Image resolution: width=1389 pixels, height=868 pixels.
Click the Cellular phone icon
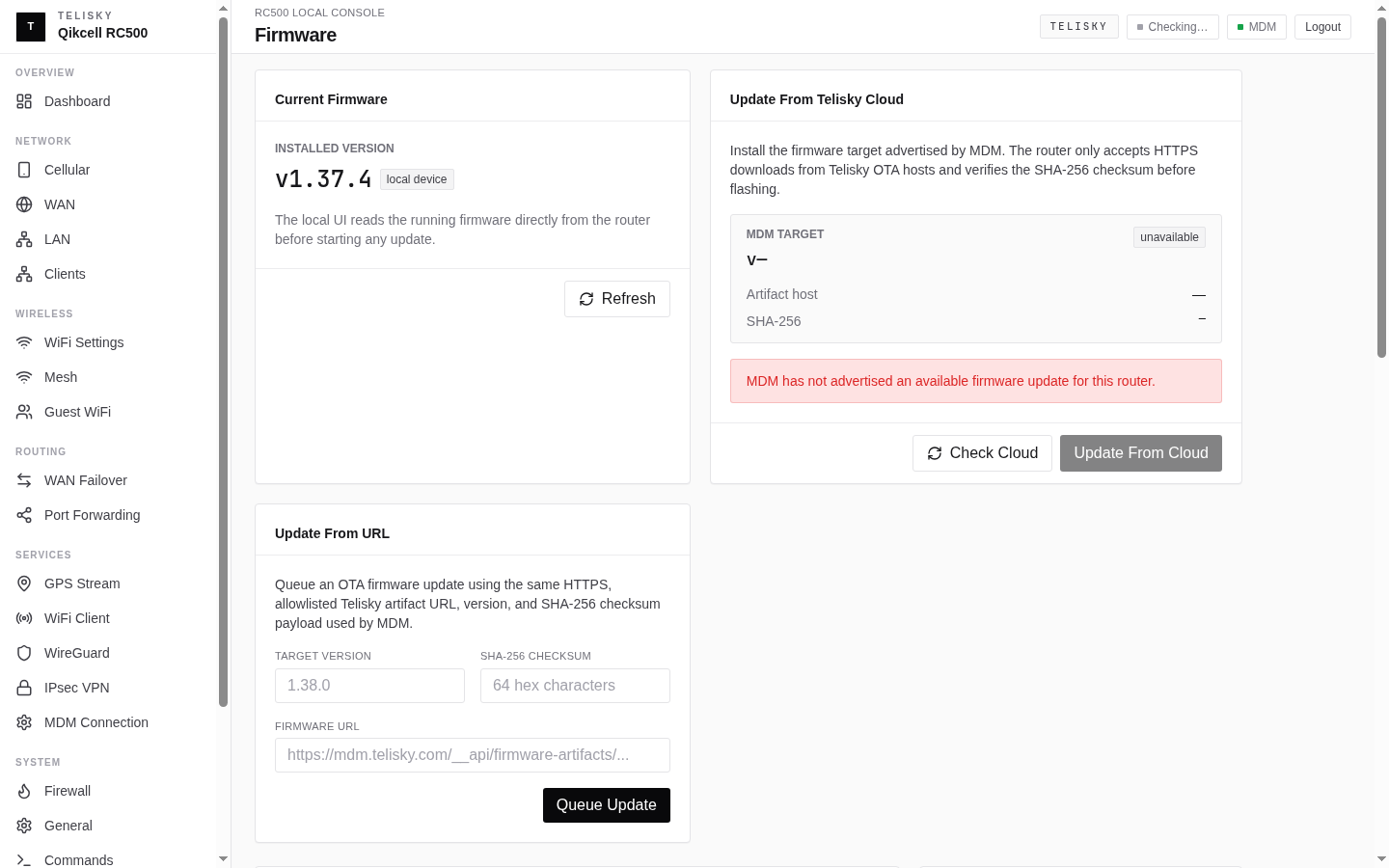24,170
